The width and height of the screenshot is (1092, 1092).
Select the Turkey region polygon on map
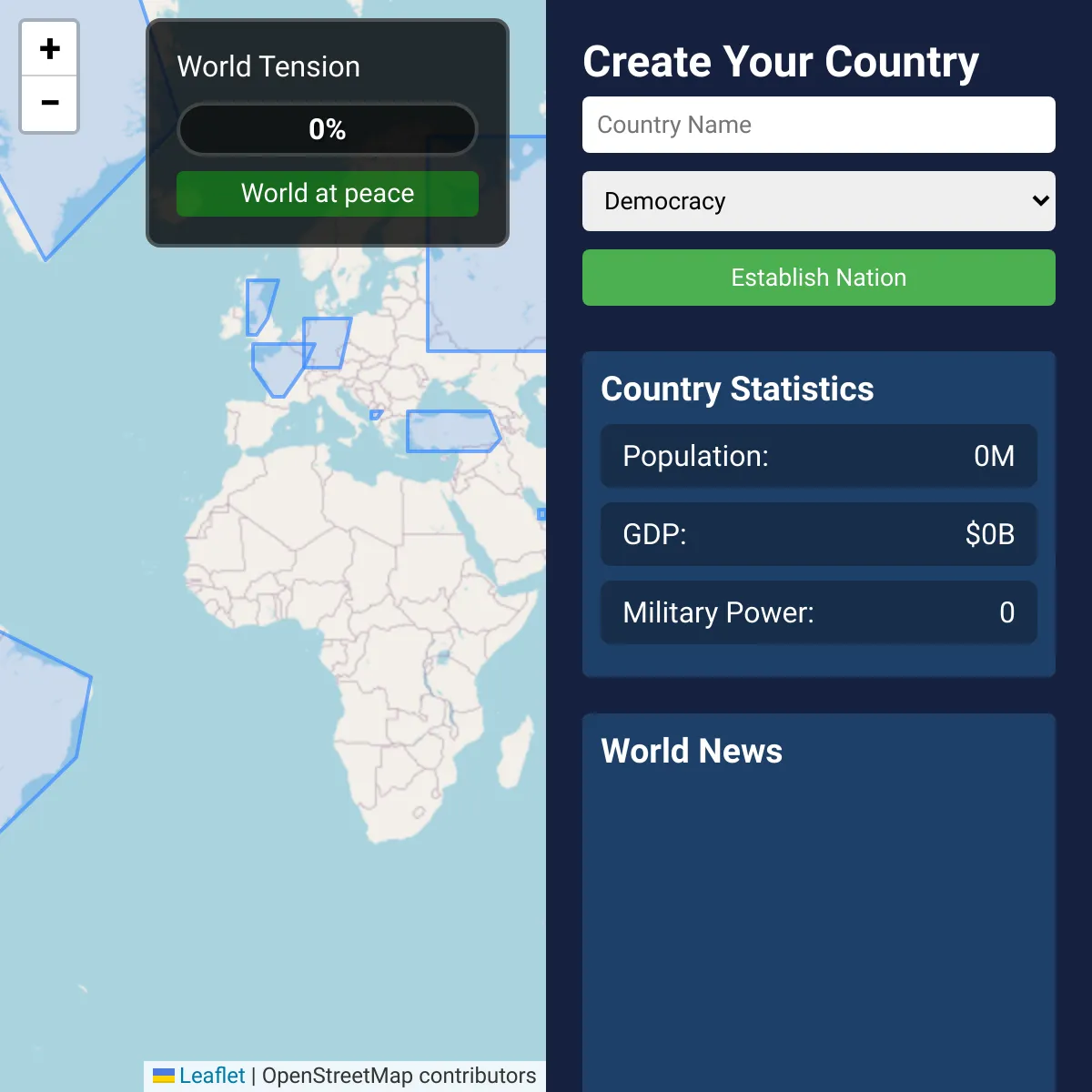(452, 431)
